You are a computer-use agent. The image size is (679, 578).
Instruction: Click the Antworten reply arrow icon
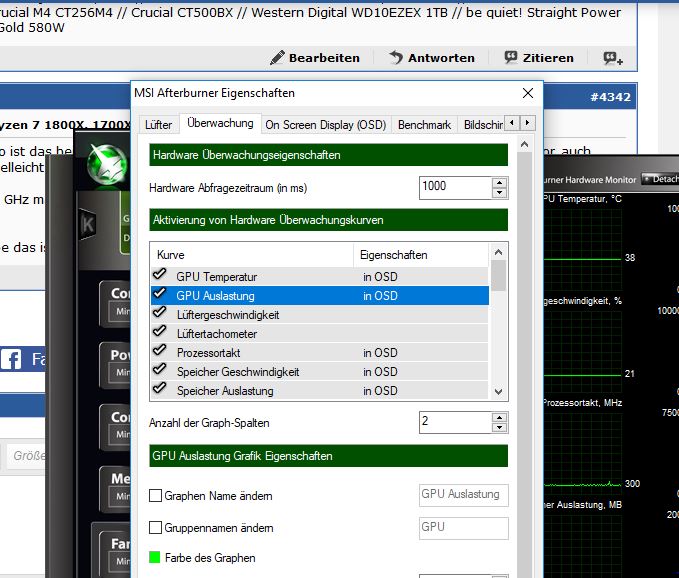[396, 58]
